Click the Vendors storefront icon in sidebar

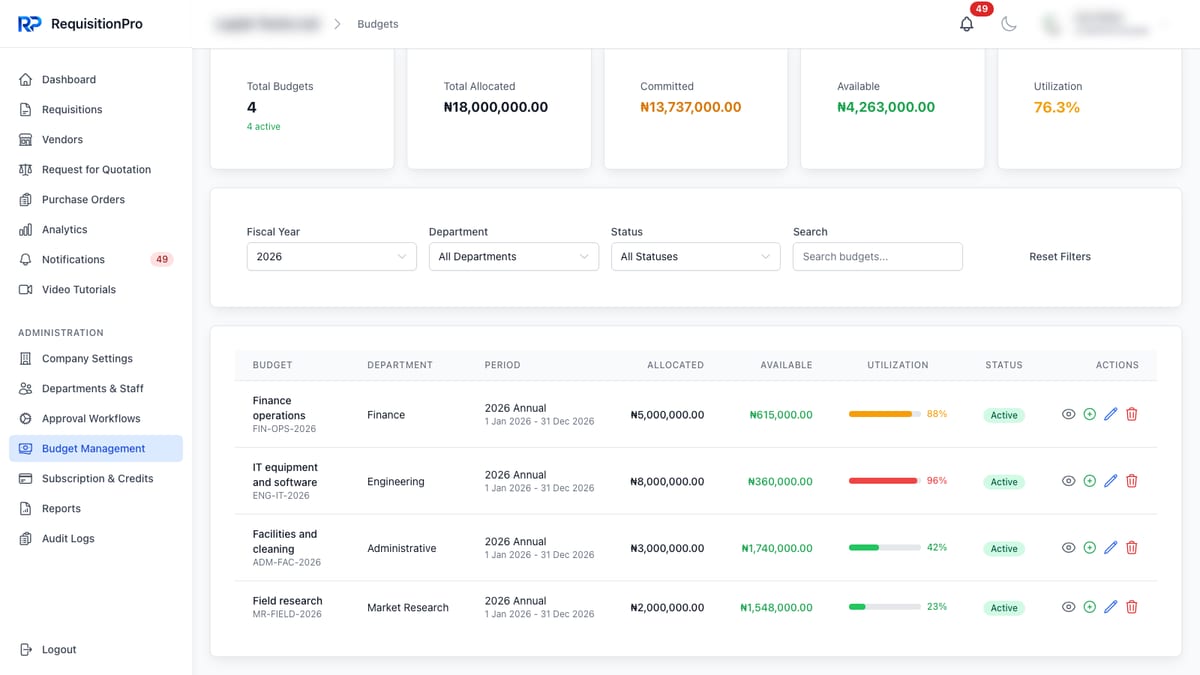pyautogui.click(x=26, y=140)
